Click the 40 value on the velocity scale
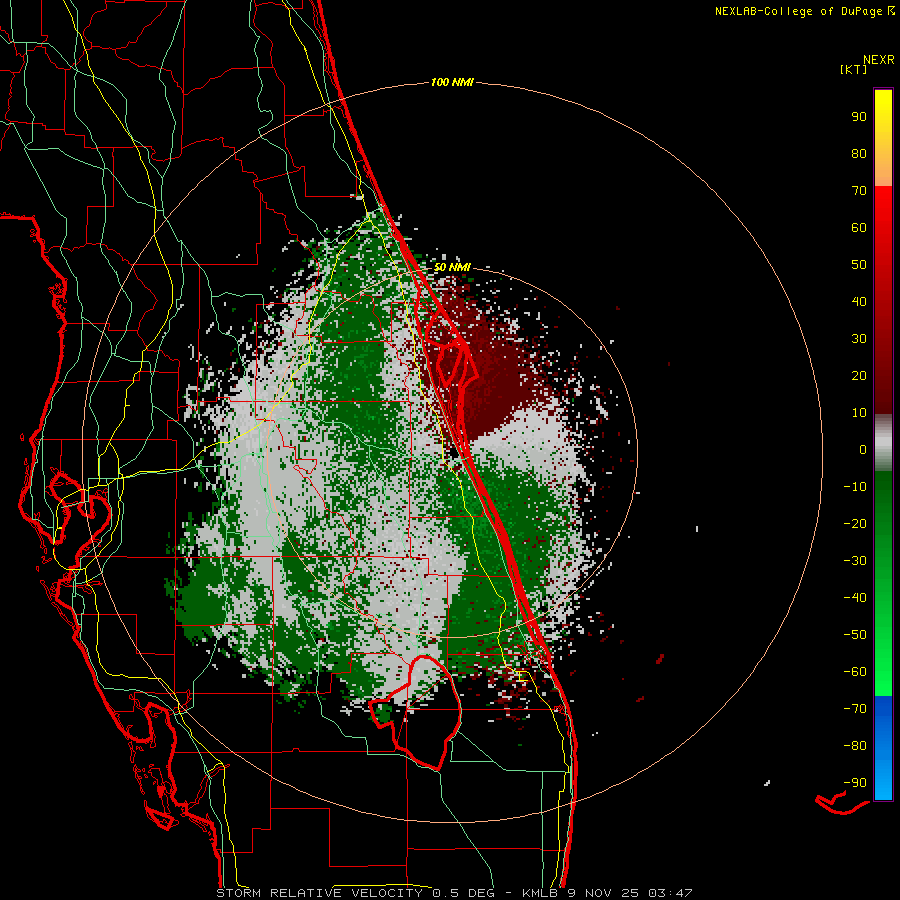 [859, 301]
